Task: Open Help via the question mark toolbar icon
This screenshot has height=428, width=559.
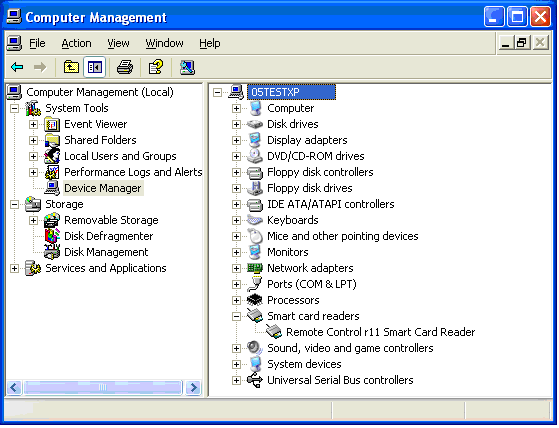Action: (156, 67)
